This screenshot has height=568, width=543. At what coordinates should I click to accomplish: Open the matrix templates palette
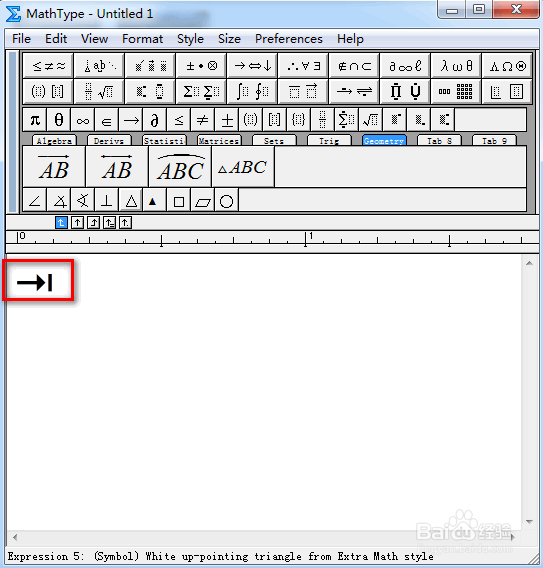(x=456, y=91)
